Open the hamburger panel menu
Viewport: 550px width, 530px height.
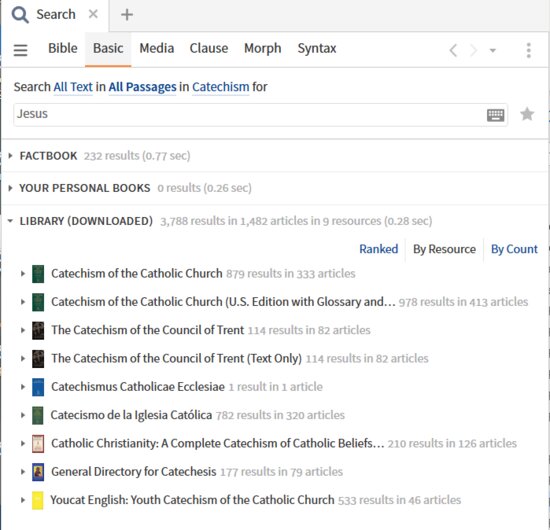click(x=20, y=50)
